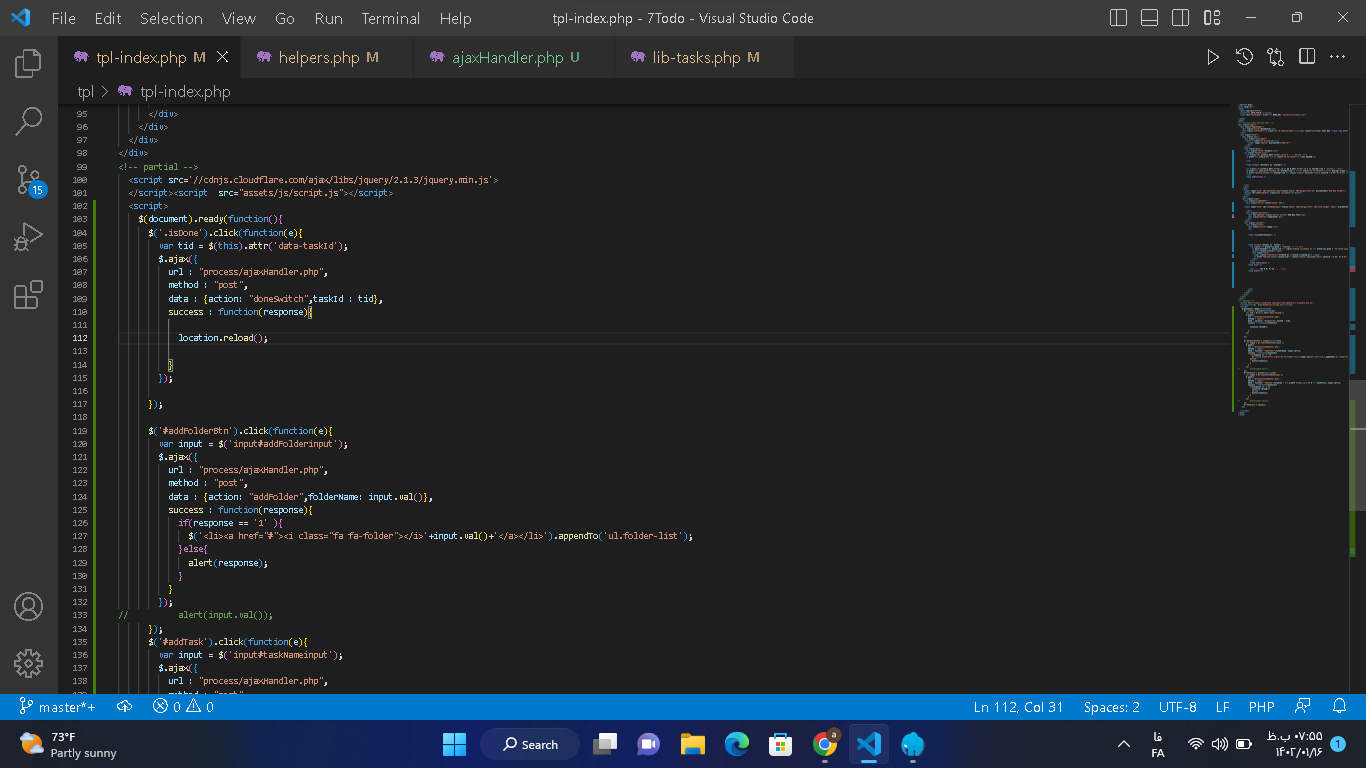Open the Accounts menu icon
Image resolution: width=1366 pixels, height=768 pixels.
28,606
